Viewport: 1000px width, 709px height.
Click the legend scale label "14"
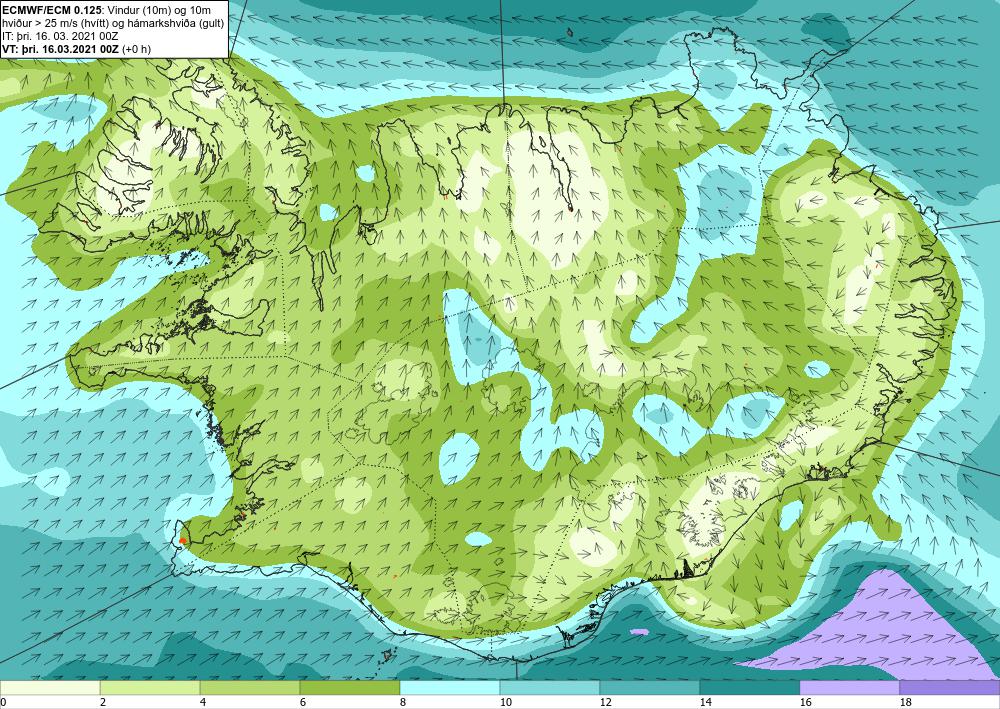click(x=705, y=703)
